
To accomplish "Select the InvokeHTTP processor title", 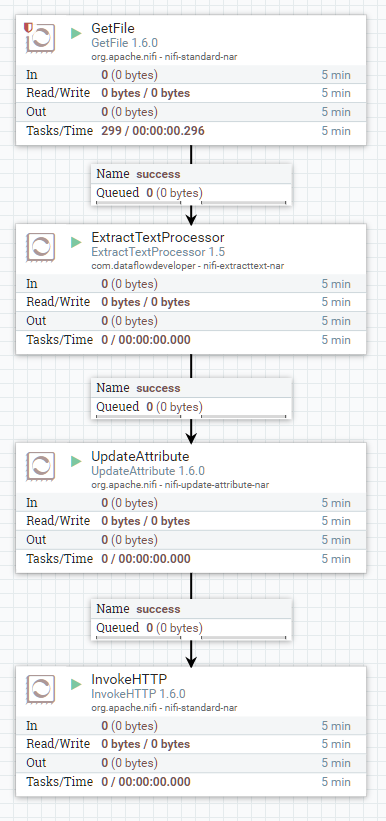I will 129,680.
